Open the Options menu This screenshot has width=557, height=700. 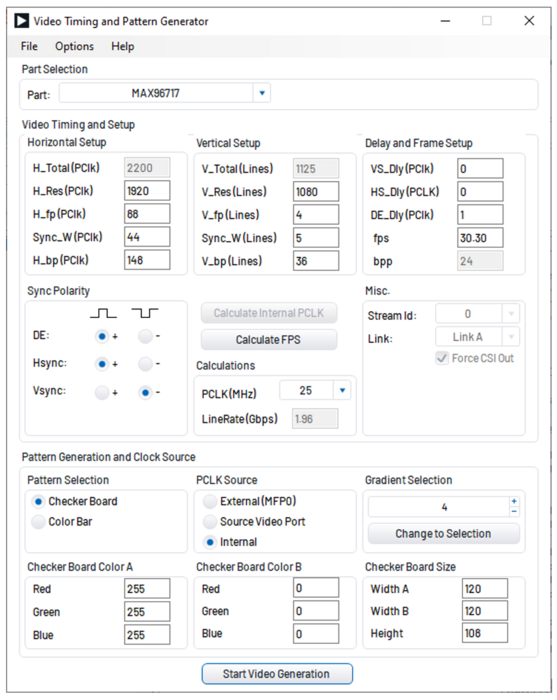75,46
